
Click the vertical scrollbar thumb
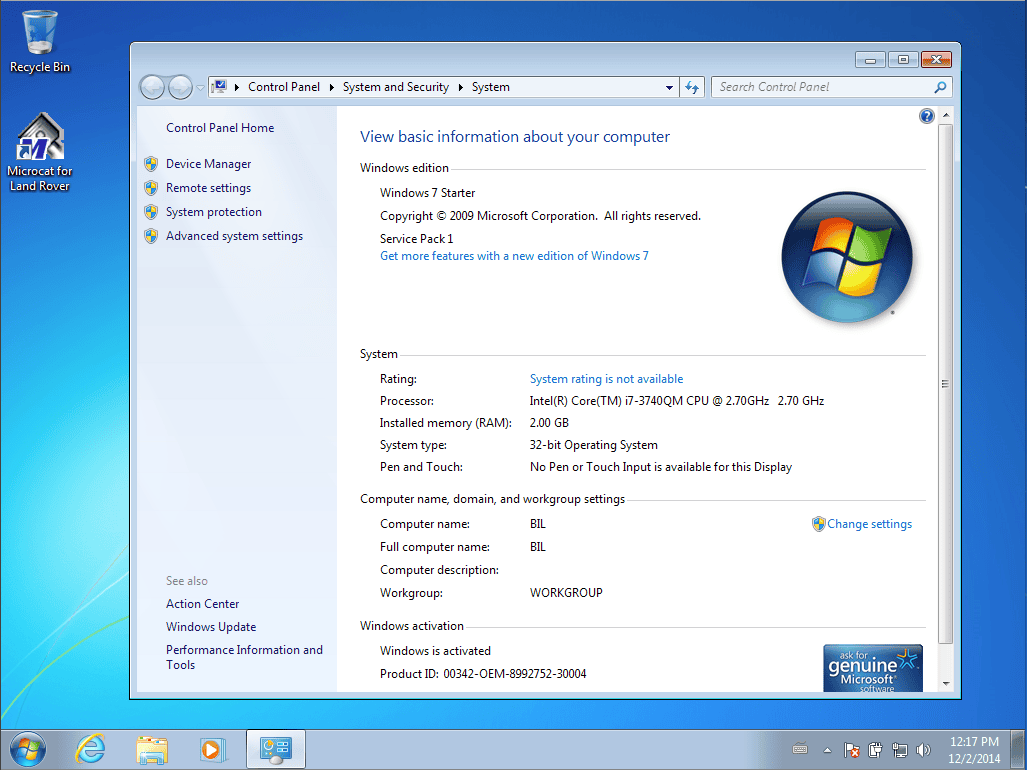(945, 384)
